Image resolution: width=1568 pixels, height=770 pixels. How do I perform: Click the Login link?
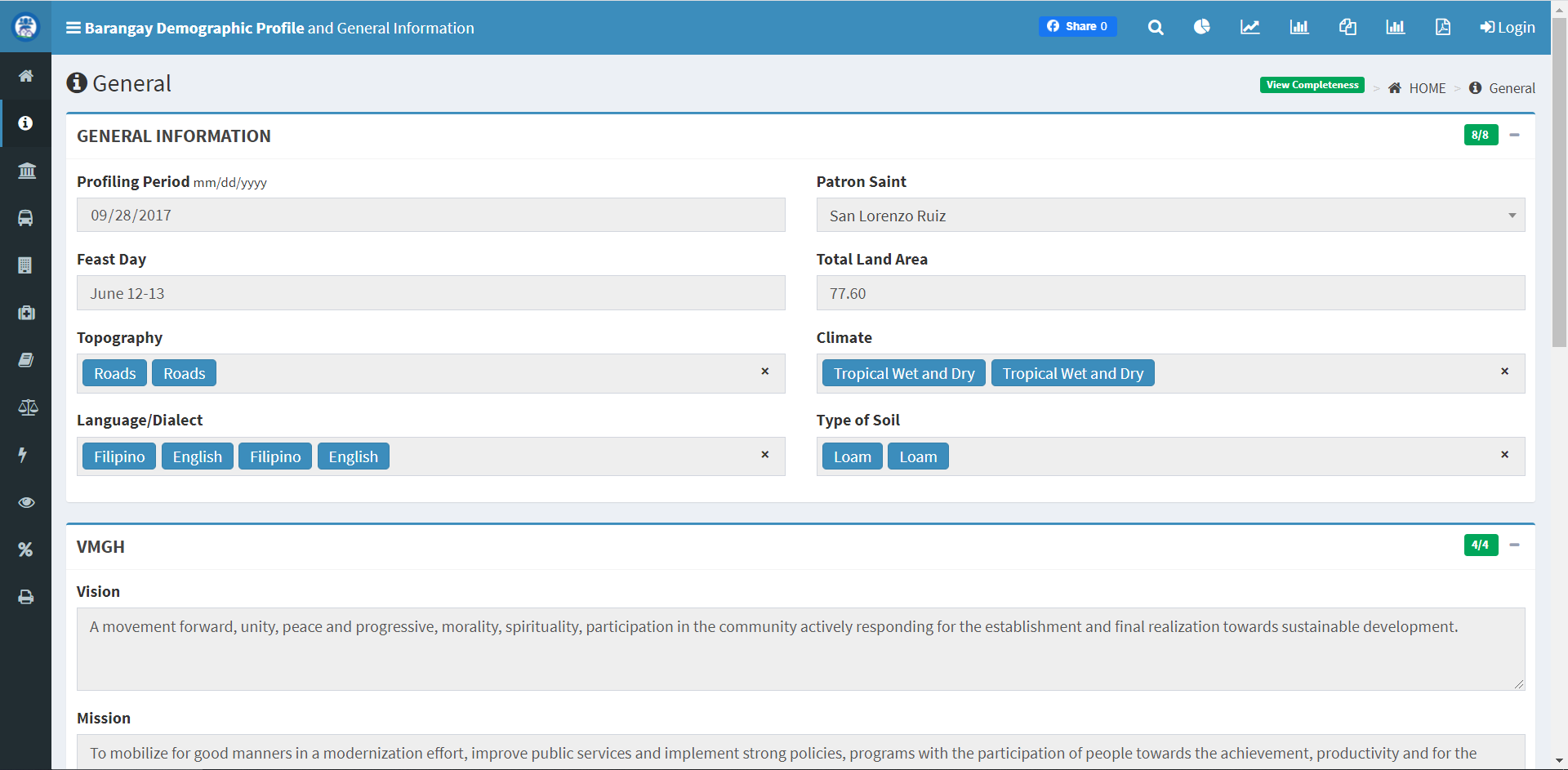click(x=1507, y=27)
